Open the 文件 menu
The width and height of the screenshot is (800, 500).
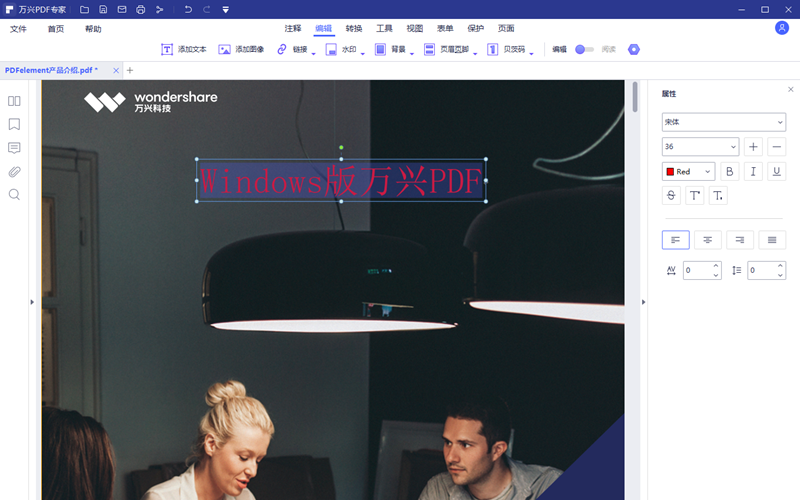(18, 29)
